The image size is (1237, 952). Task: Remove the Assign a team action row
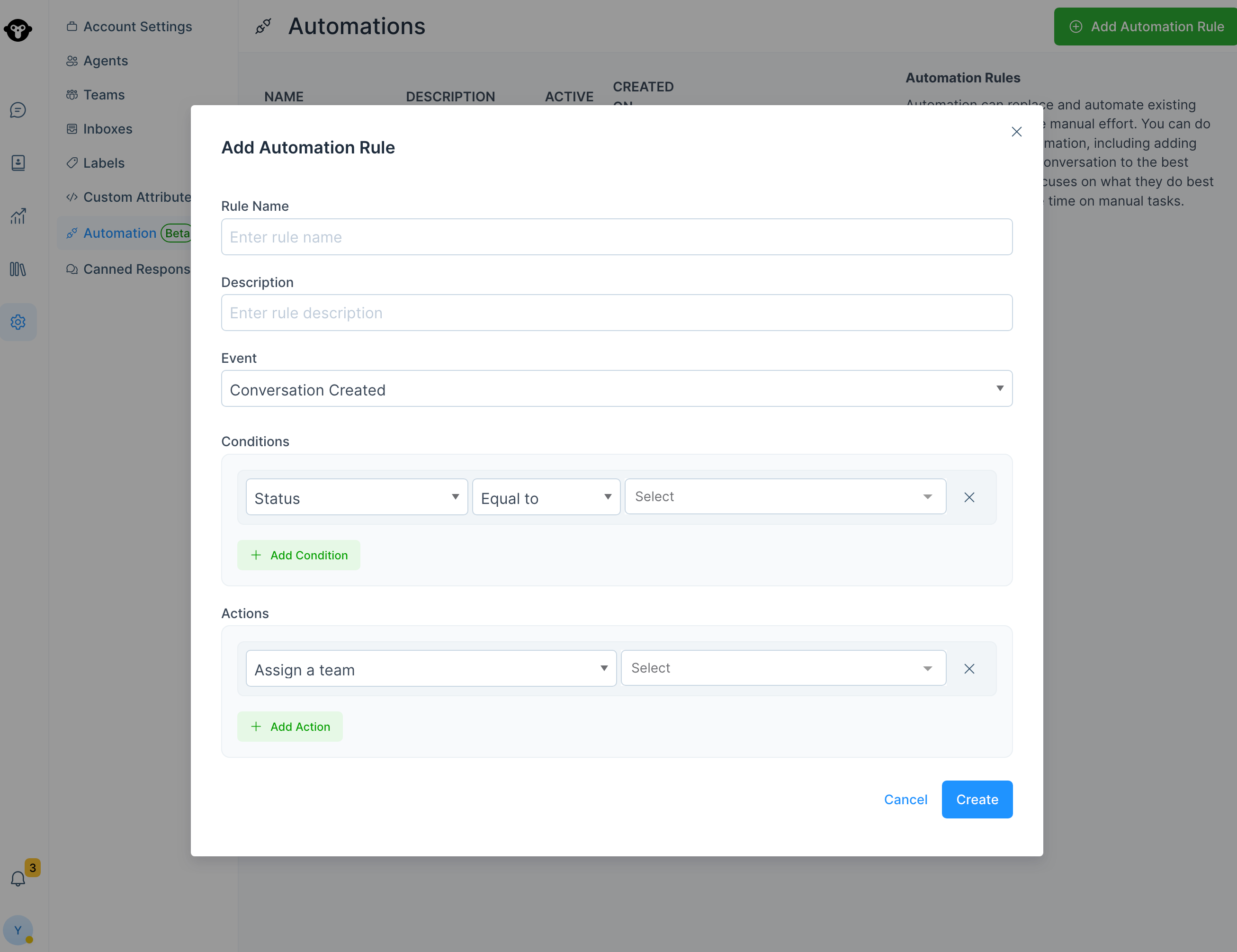969,669
